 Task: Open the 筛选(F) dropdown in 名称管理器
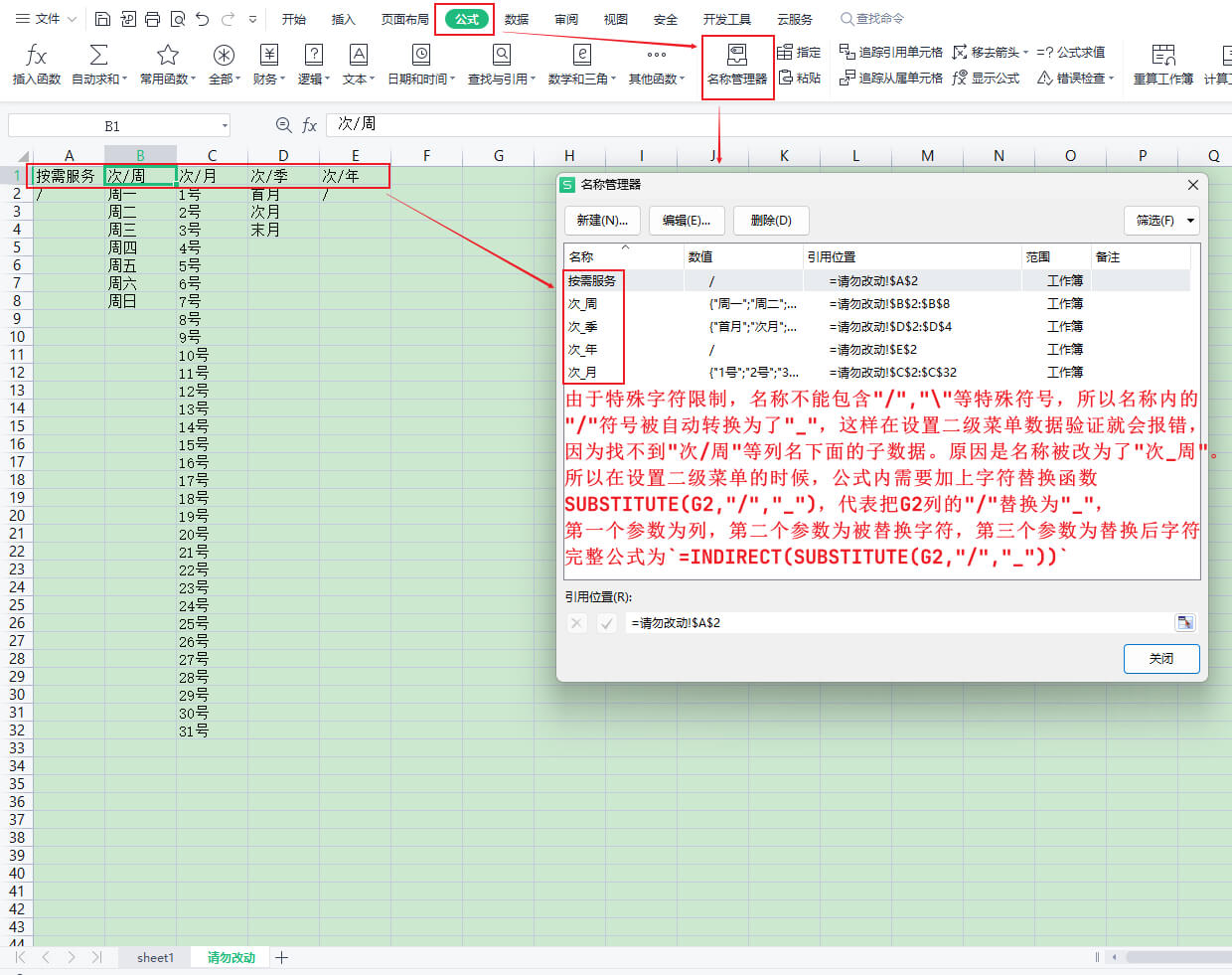click(x=1160, y=220)
